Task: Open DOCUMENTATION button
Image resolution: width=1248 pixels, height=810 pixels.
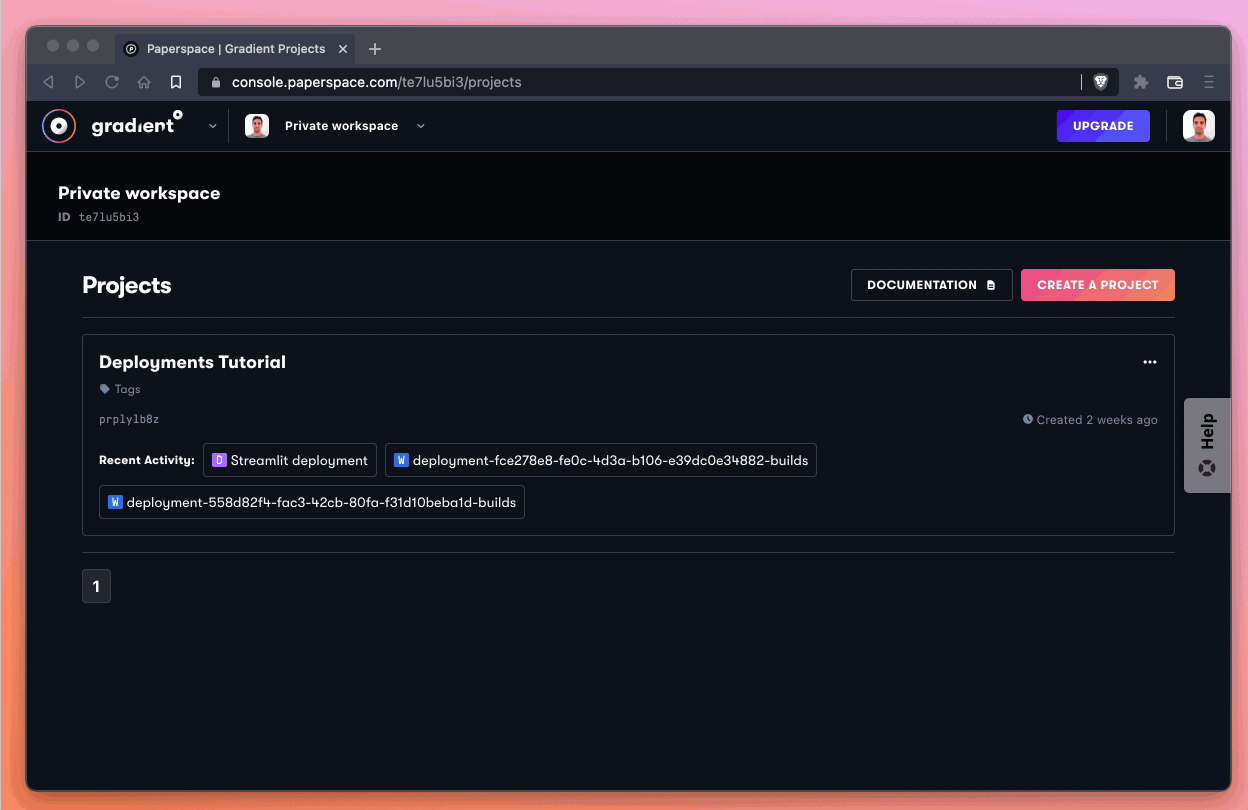Action: (931, 285)
